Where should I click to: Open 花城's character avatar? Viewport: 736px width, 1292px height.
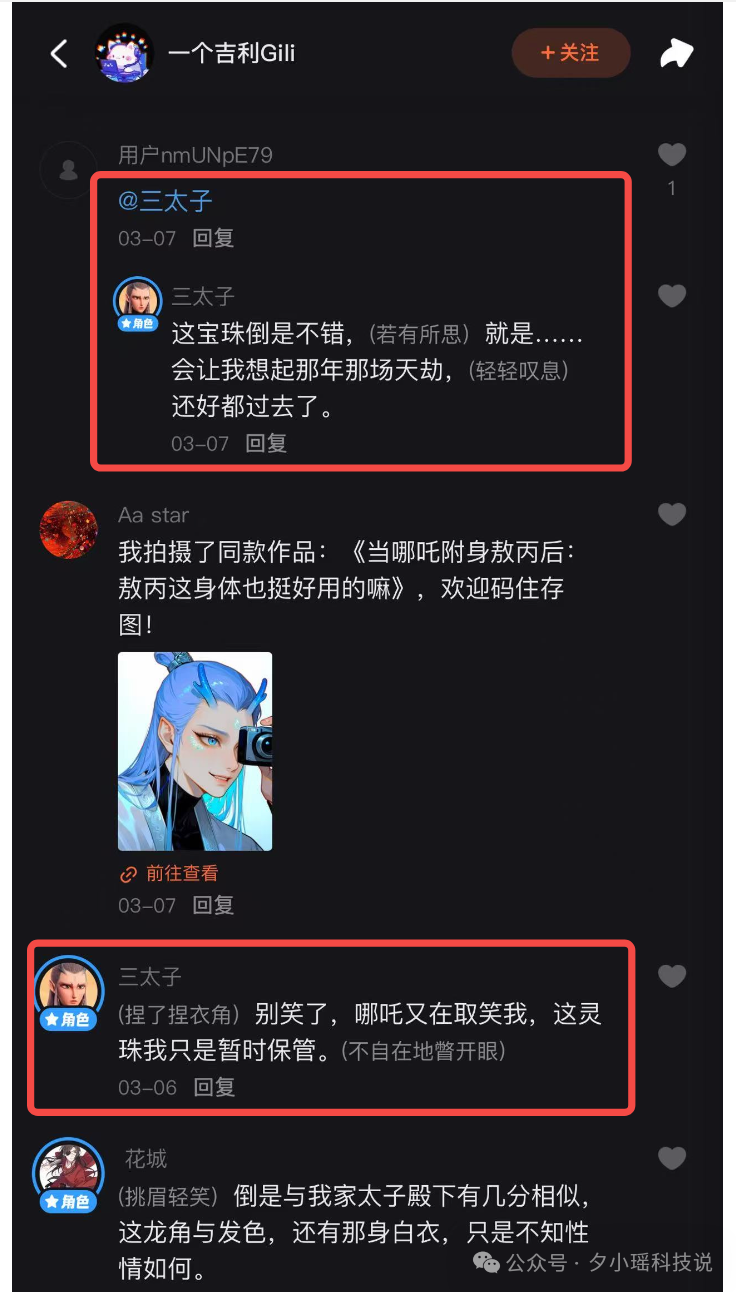pos(69,1172)
